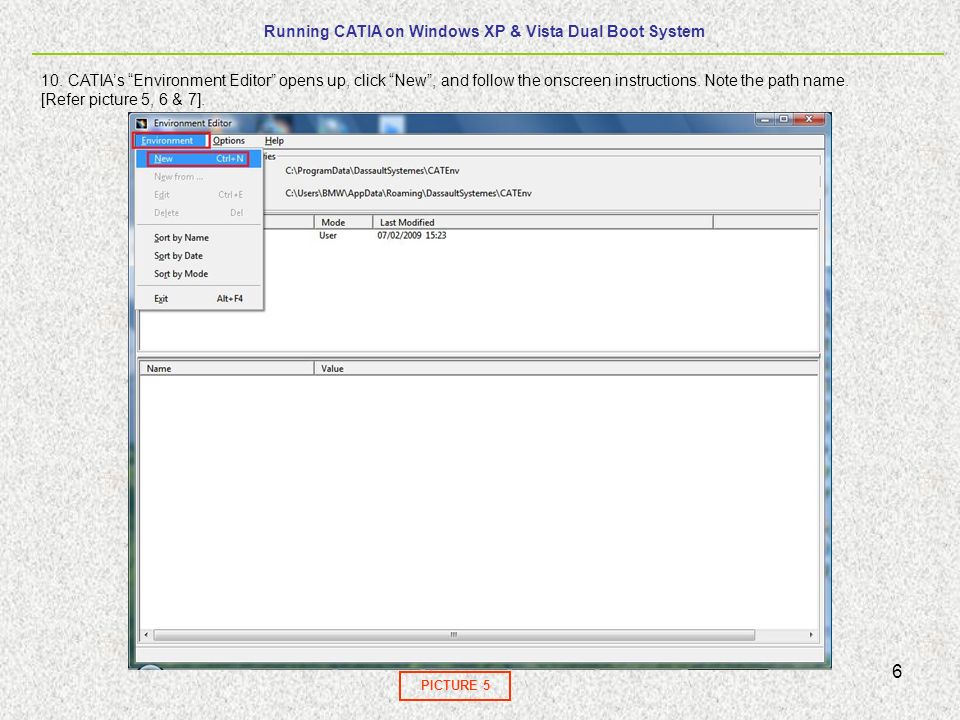Choose Exit in the Environment menu
960x720 pixels.
coord(198,299)
